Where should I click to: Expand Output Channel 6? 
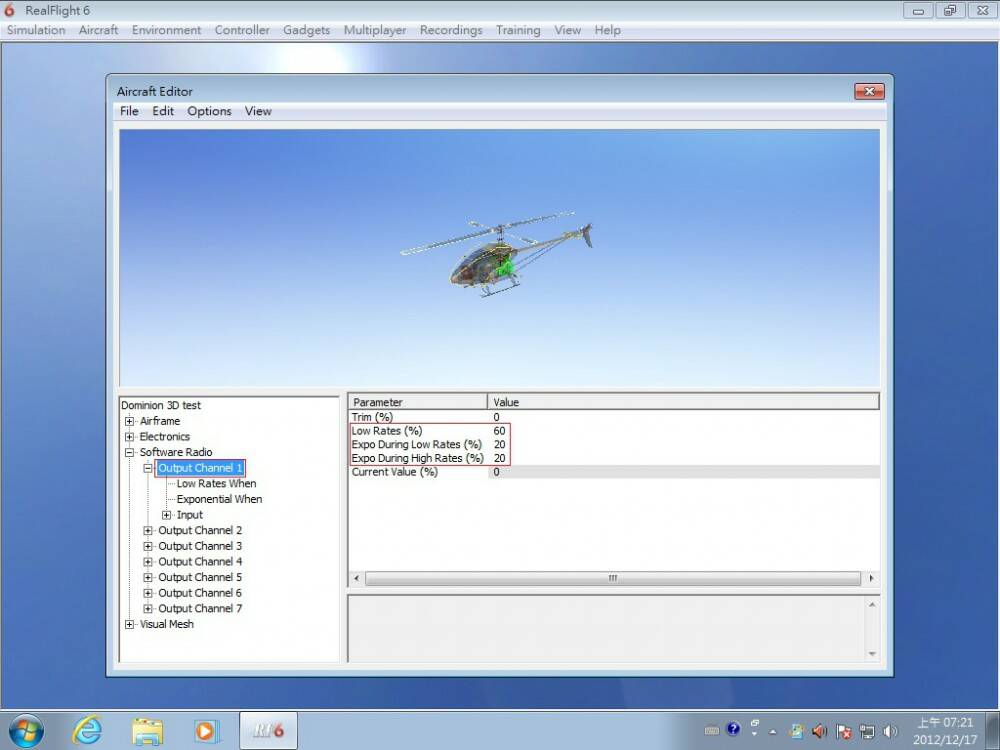point(148,593)
